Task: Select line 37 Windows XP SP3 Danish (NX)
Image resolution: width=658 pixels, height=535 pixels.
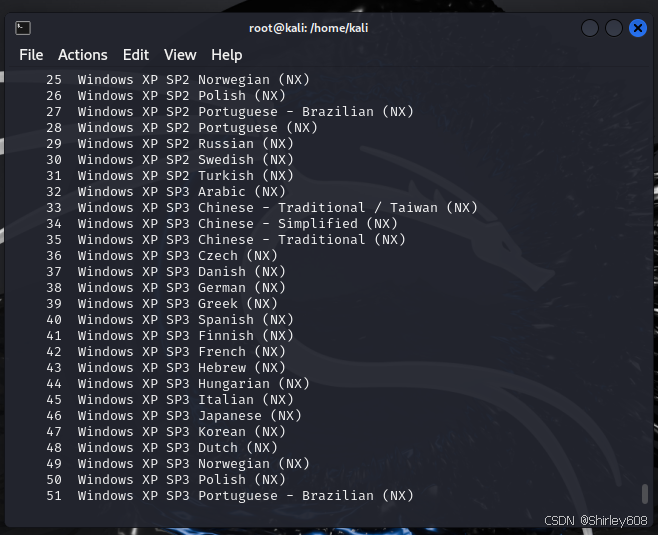Action: click(166, 271)
